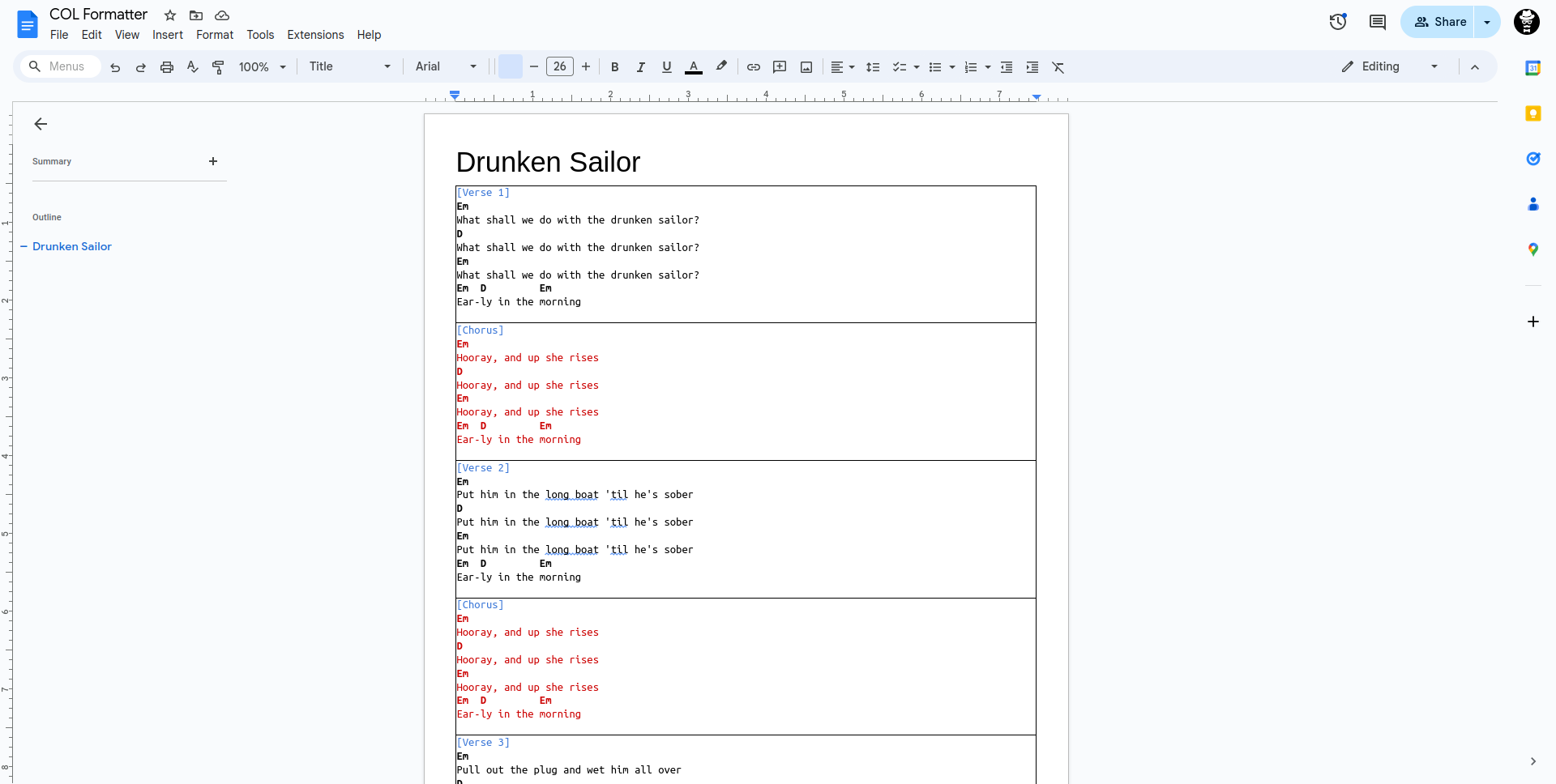Open Contacts in side panel

coord(1533,204)
